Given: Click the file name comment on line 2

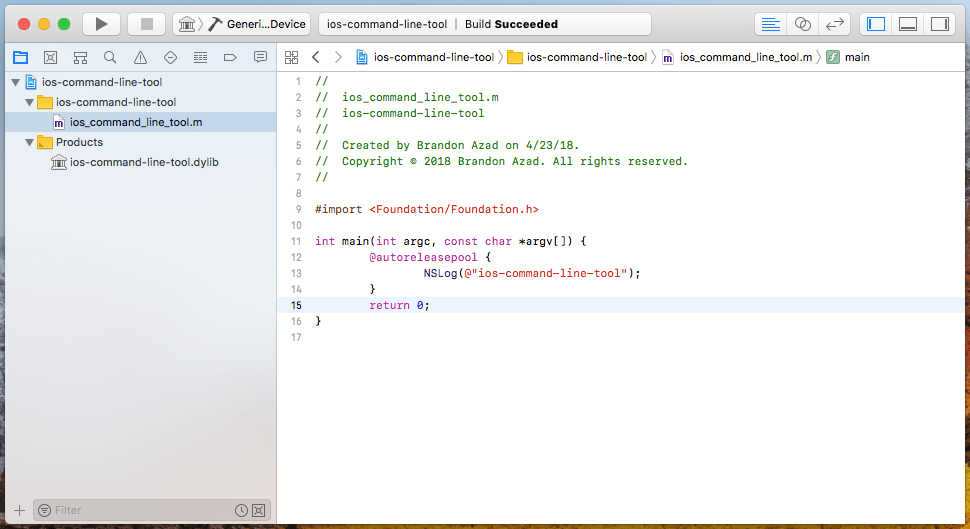Looking at the screenshot, I should pyautogui.click(x=407, y=97).
